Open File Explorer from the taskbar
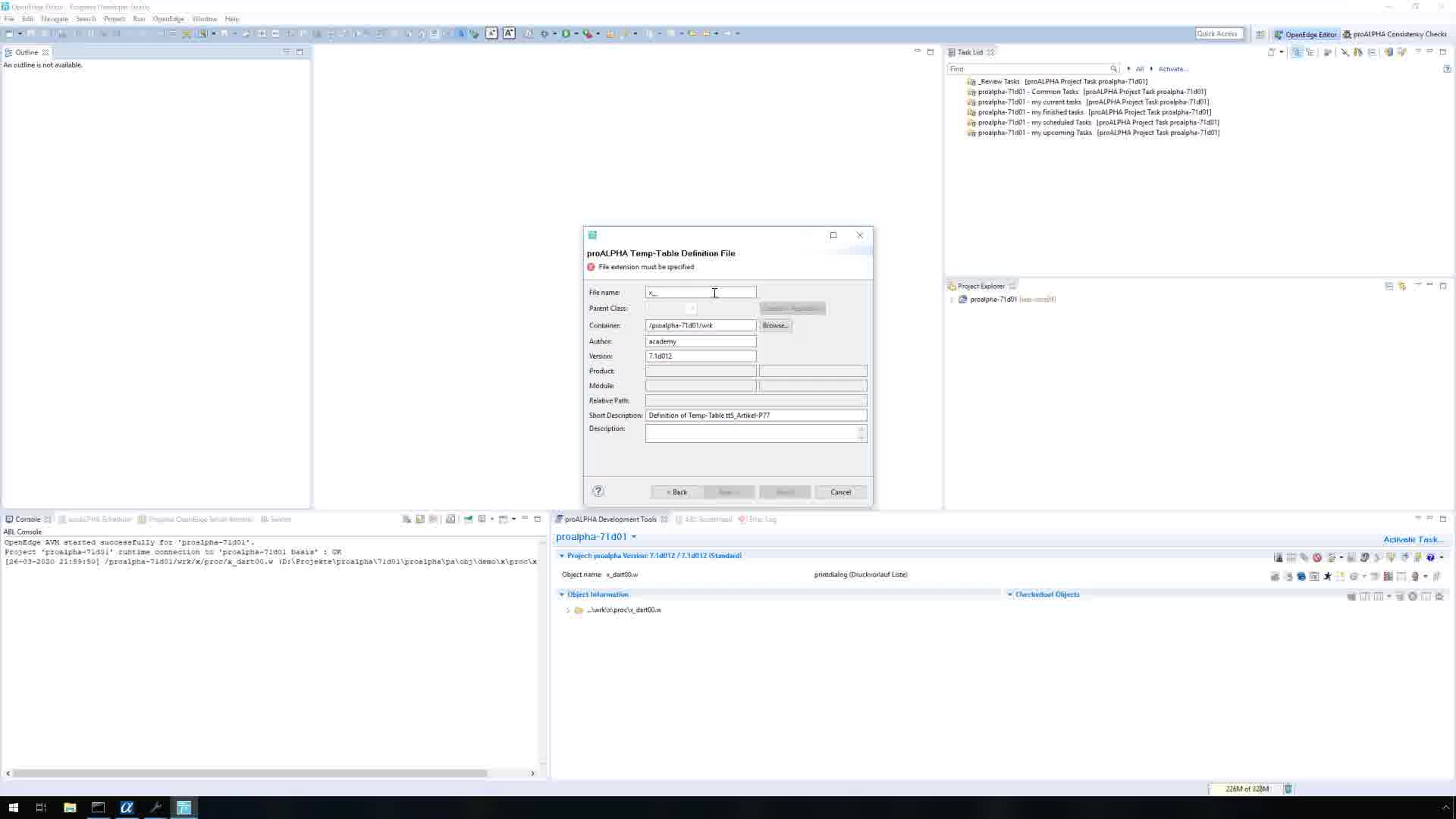1456x819 pixels. pyautogui.click(x=70, y=808)
